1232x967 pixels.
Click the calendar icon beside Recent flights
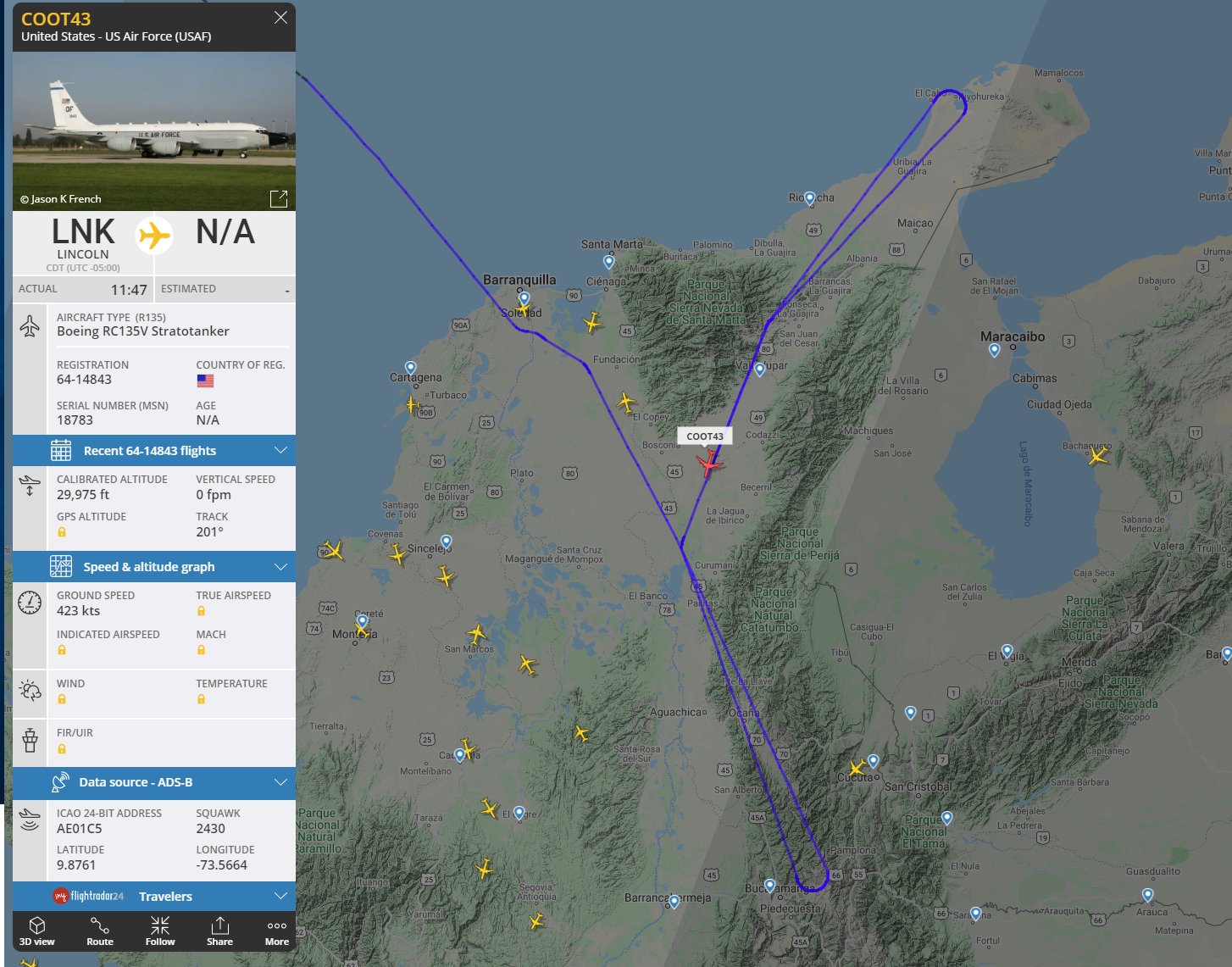[x=61, y=450]
